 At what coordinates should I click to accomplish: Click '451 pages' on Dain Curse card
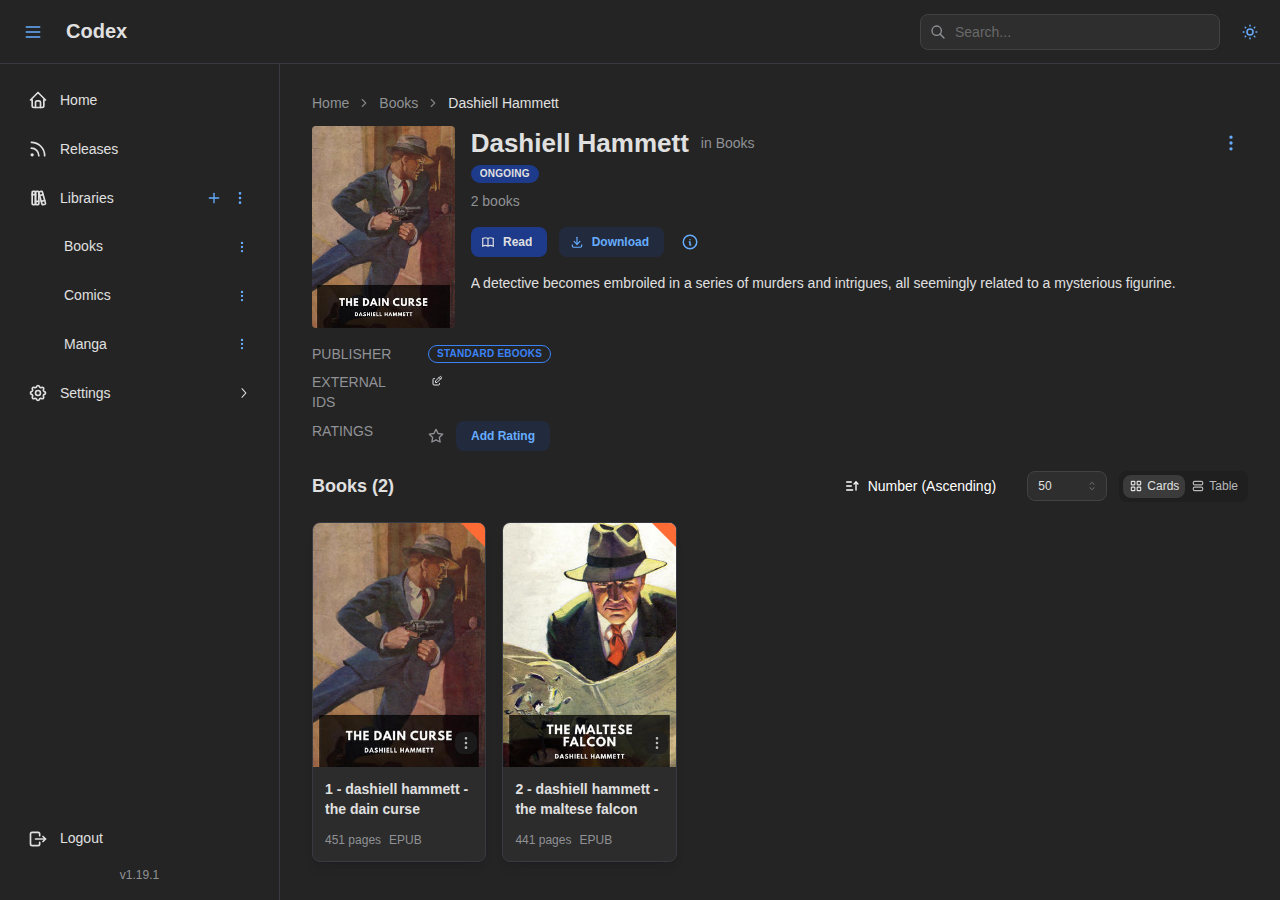click(353, 840)
